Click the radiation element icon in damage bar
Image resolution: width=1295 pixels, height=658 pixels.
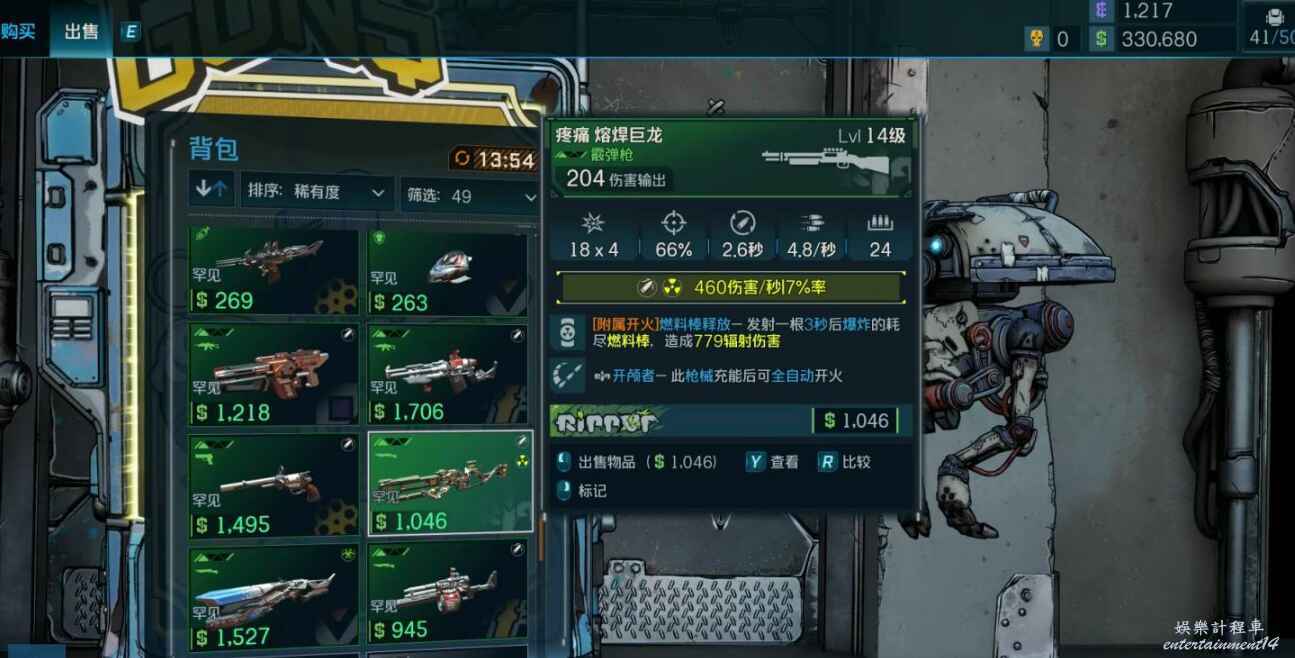coord(673,287)
